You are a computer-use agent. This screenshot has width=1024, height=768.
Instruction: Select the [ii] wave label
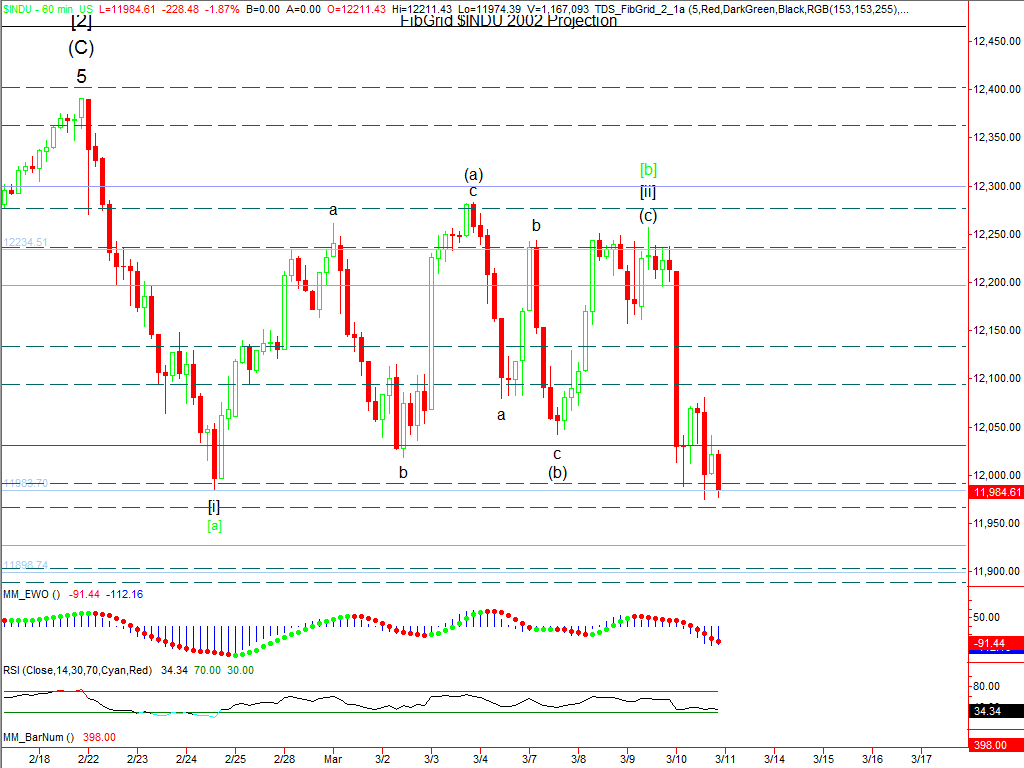point(648,192)
